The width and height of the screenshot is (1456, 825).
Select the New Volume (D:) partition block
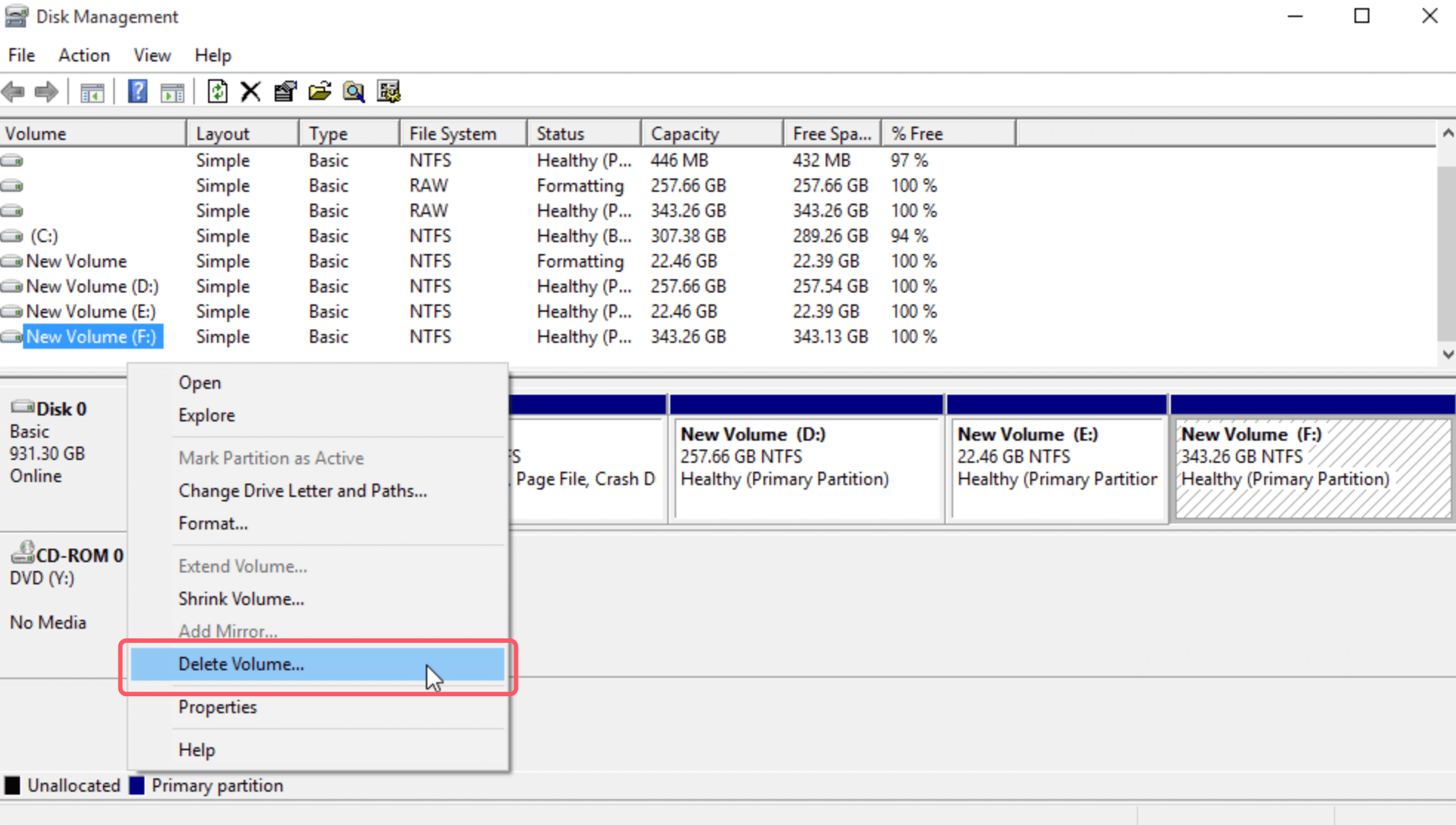point(806,467)
